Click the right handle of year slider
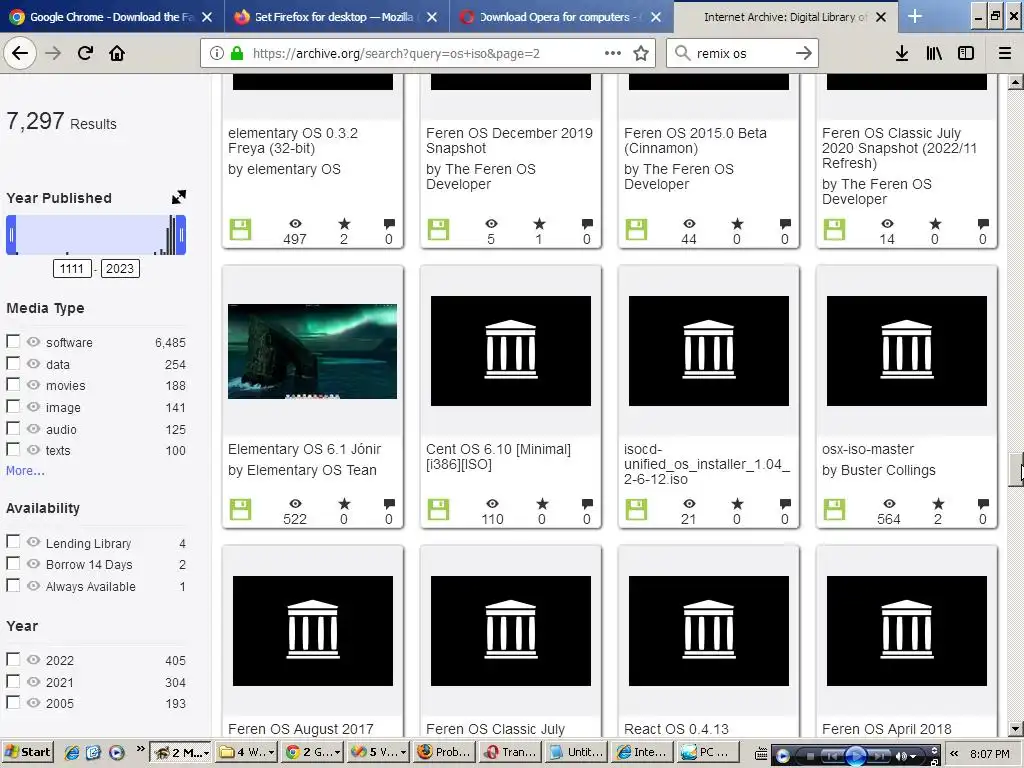Viewport: 1024px width, 768px height. pyautogui.click(x=181, y=234)
